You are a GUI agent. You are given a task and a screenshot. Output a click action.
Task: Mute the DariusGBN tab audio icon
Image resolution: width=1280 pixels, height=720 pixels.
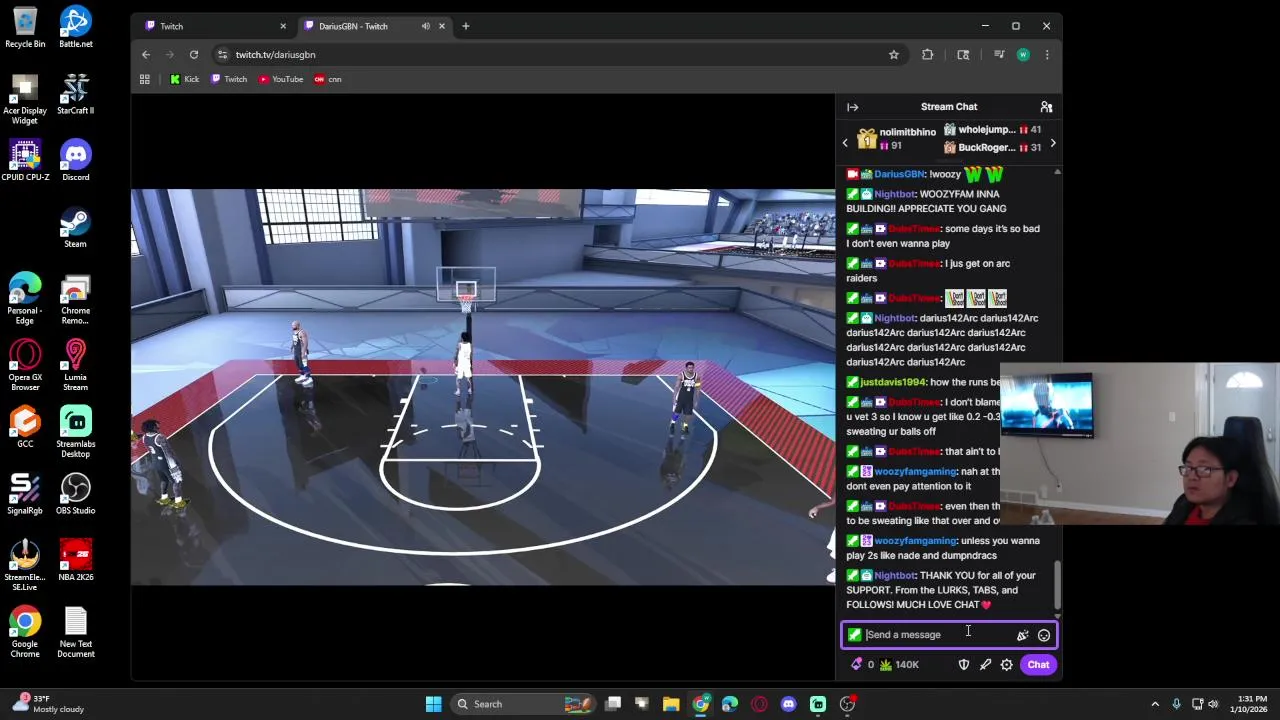coord(426,26)
